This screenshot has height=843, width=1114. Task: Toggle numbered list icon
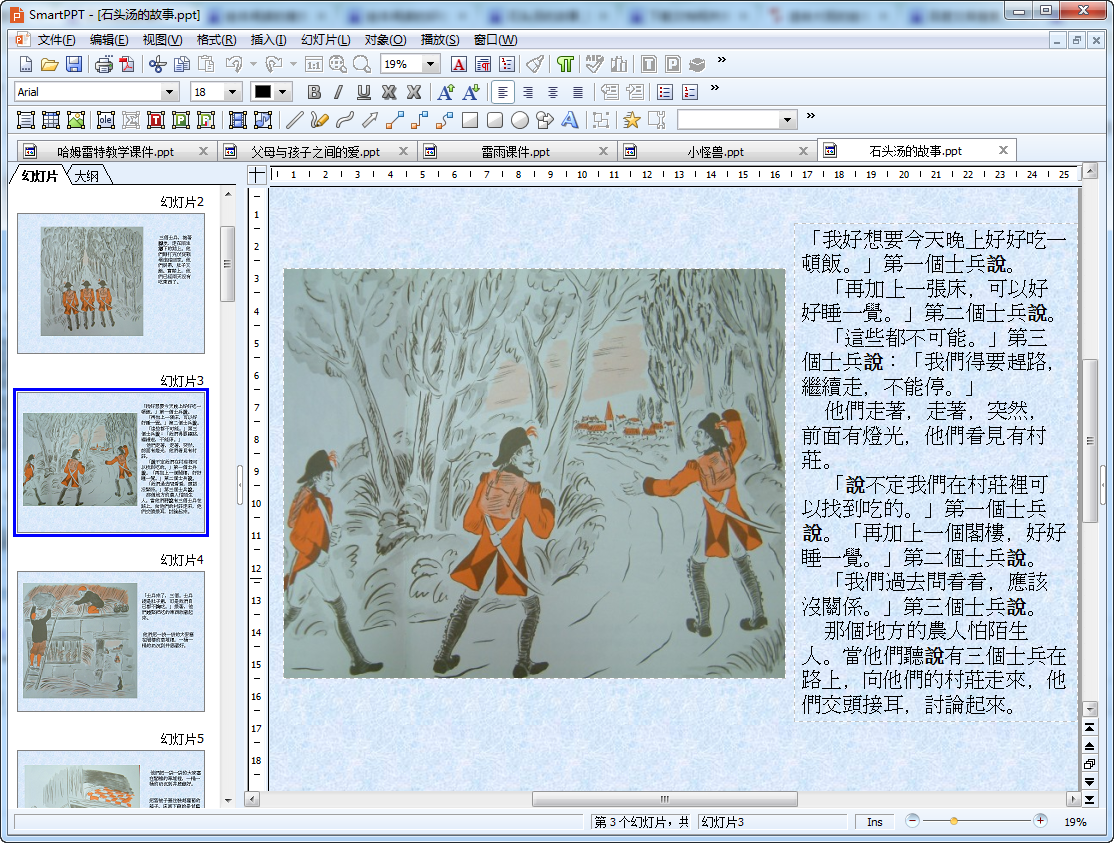coord(690,92)
